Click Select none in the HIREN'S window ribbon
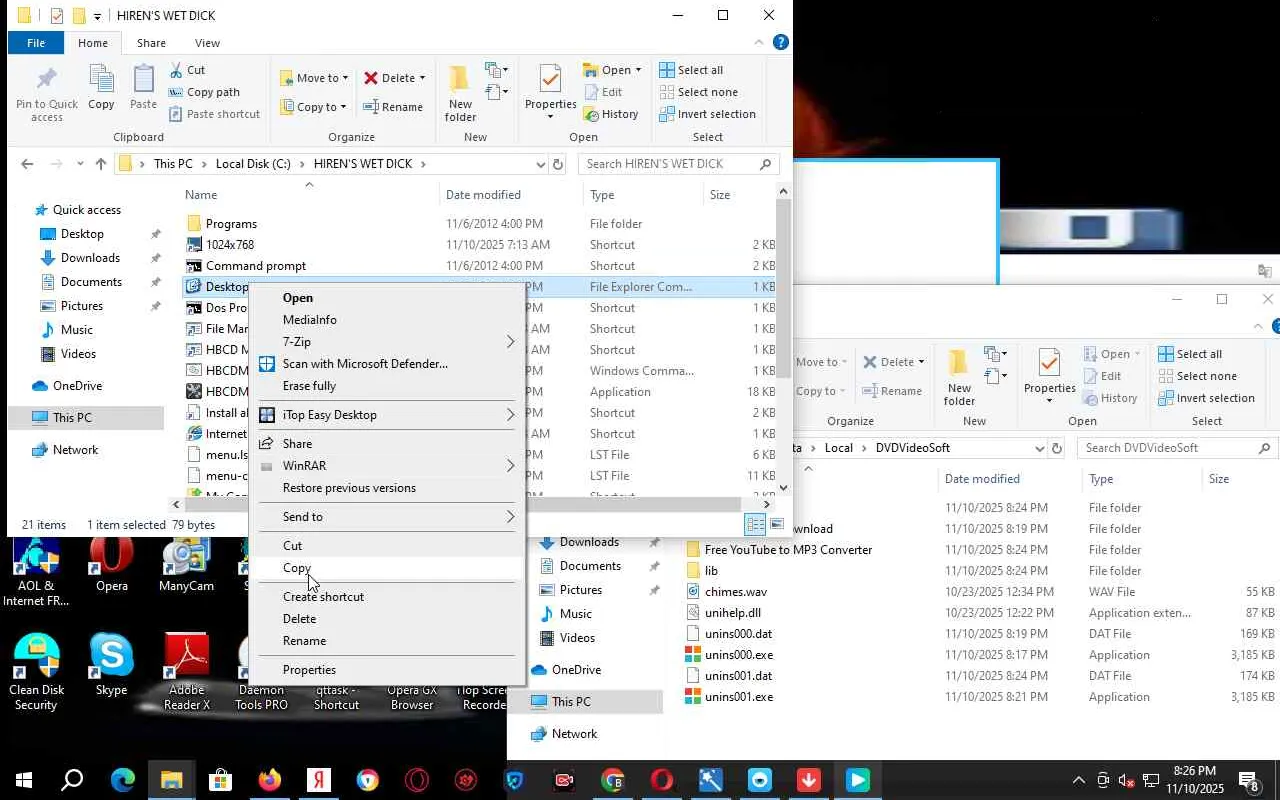 point(698,92)
